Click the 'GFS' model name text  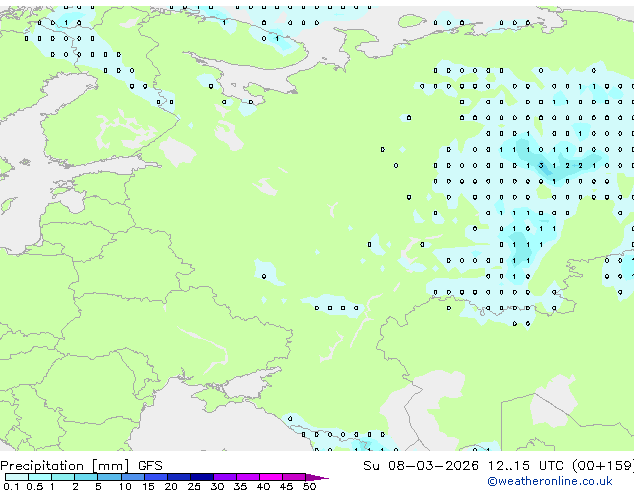click(150, 466)
